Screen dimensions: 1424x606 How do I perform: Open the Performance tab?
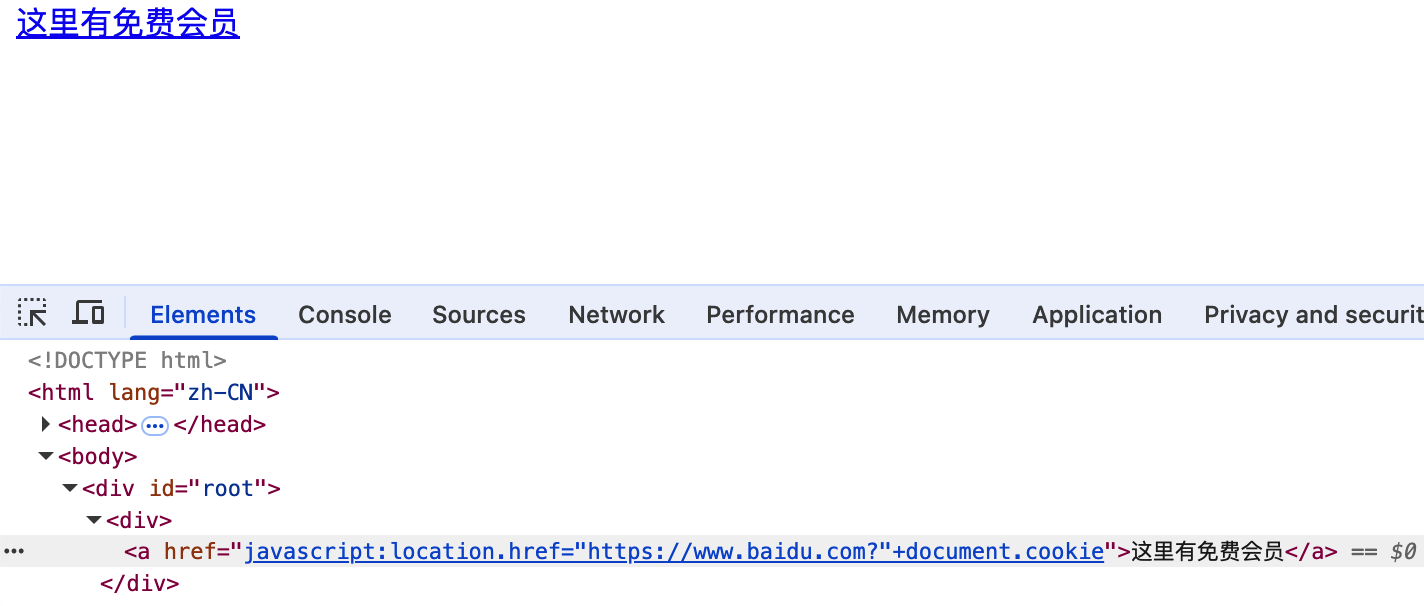[x=780, y=315]
